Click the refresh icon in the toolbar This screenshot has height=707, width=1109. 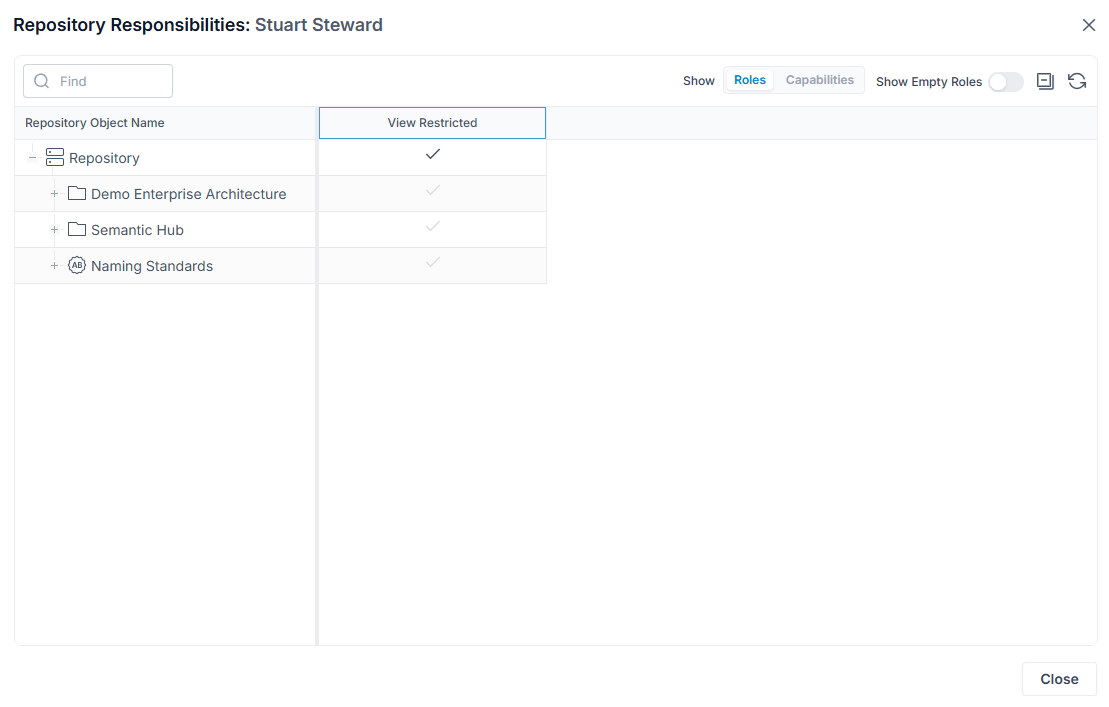1076,81
